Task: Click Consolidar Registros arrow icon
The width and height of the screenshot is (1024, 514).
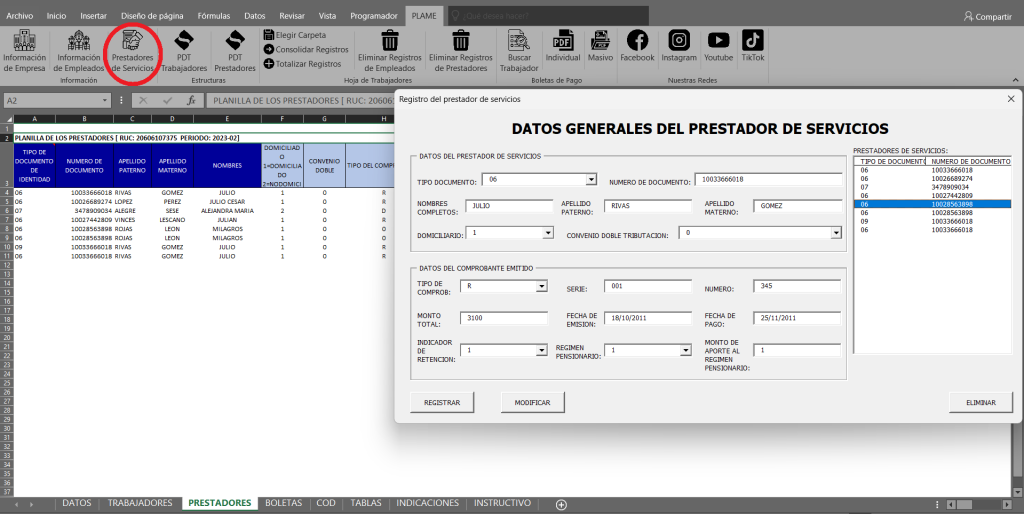Action: click(269, 49)
